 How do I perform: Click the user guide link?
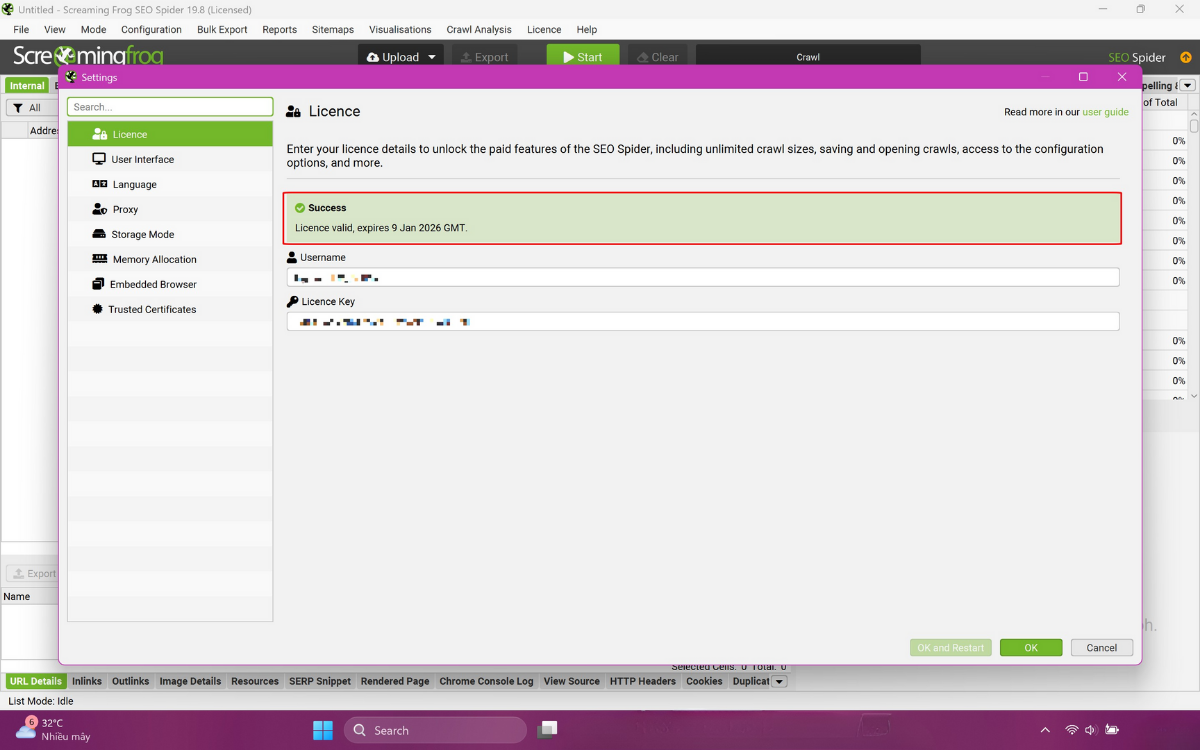click(1105, 112)
